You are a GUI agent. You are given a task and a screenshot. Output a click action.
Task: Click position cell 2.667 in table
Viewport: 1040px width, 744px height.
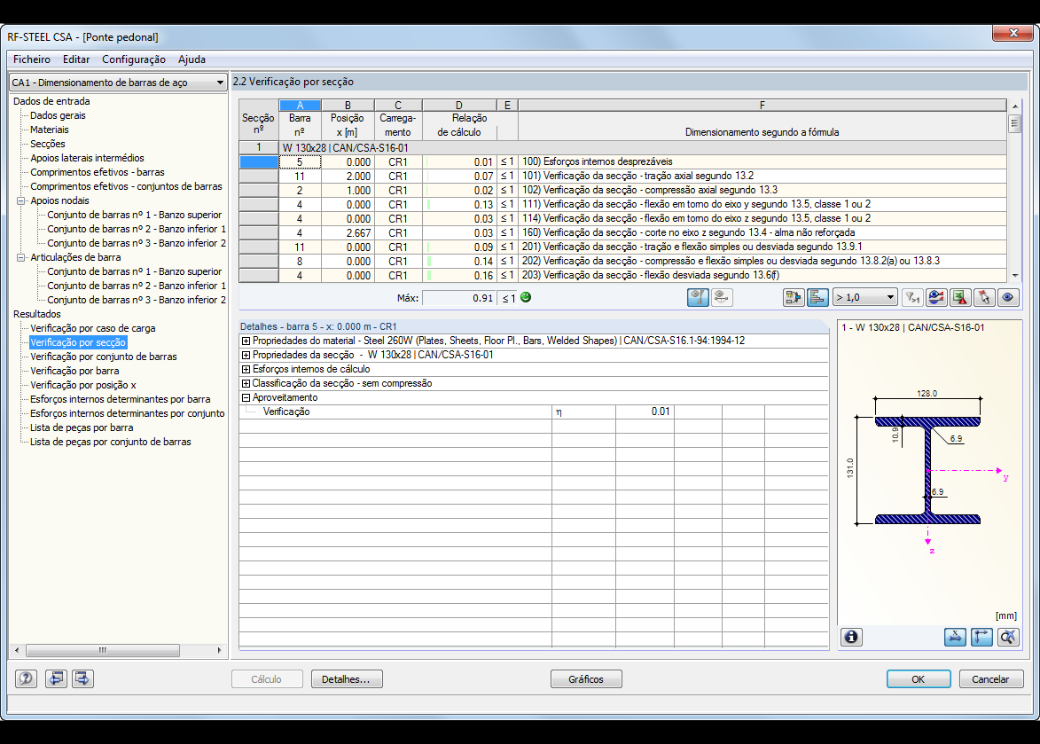coord(348,233)
